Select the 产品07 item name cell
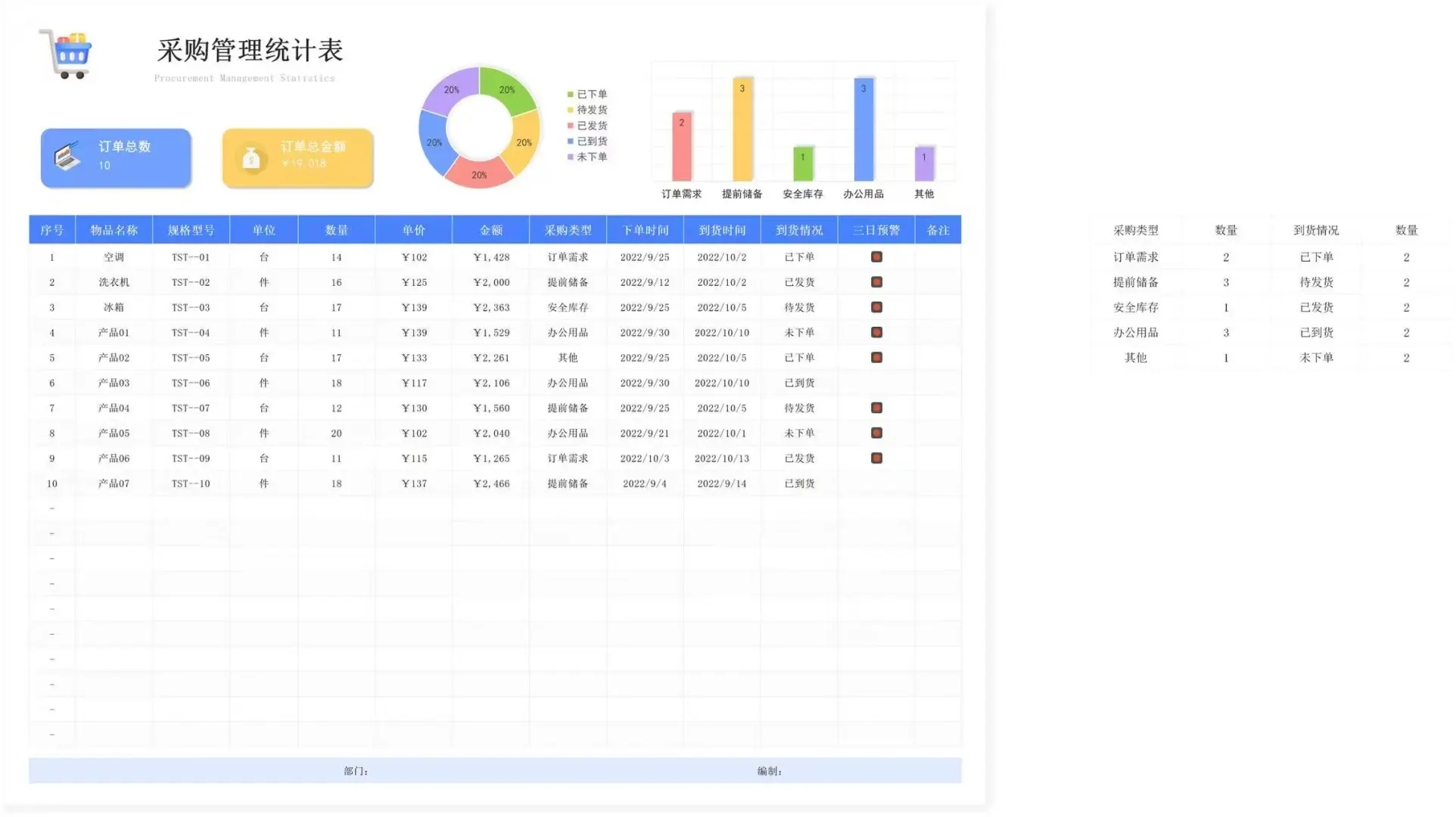 114,483
